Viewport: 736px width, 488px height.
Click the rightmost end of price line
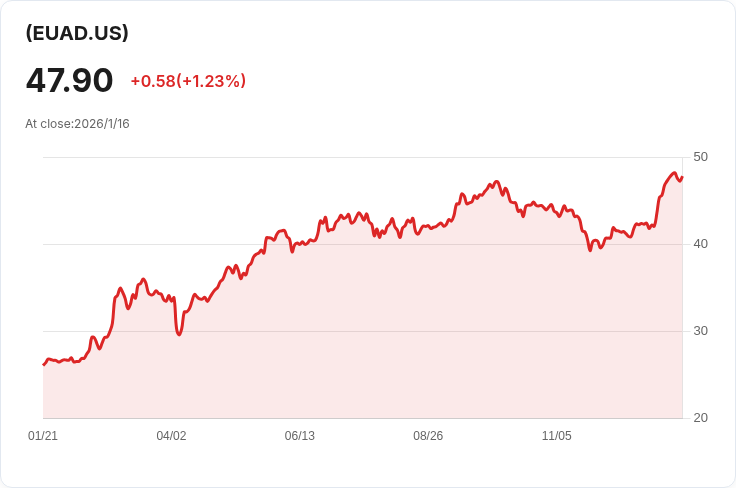tap(682, 178)
